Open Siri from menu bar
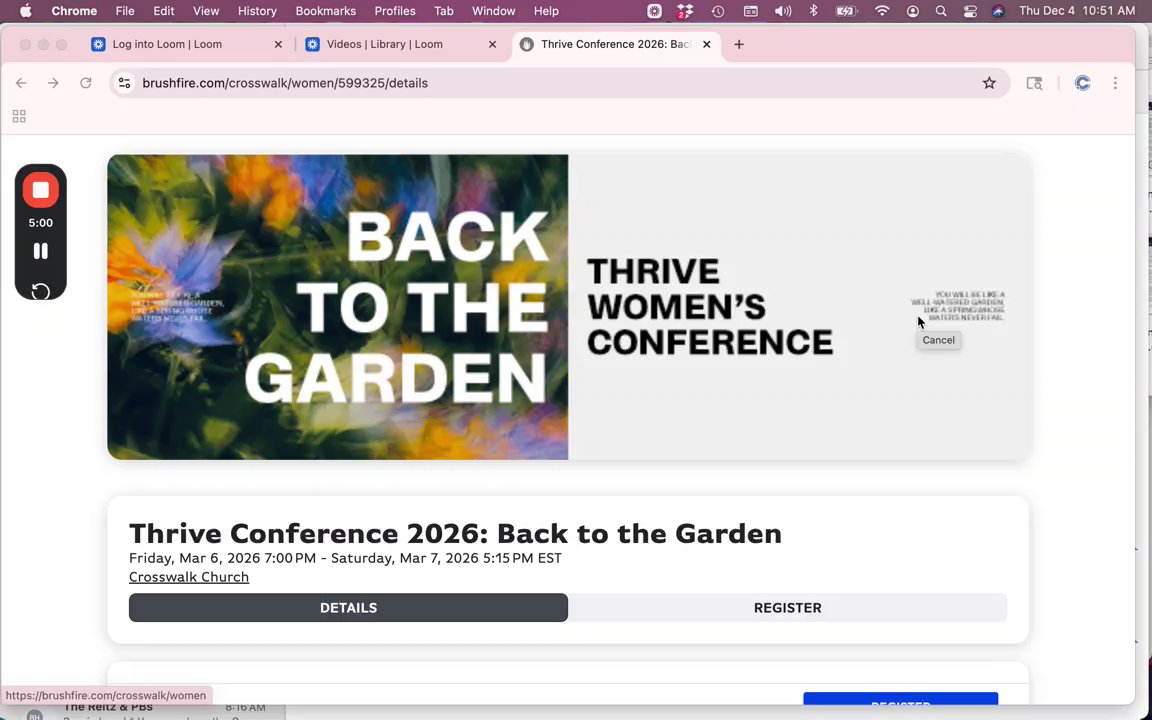Image resolution: width=1152 pixels, height=720 pixels. (x=998, y=11)
